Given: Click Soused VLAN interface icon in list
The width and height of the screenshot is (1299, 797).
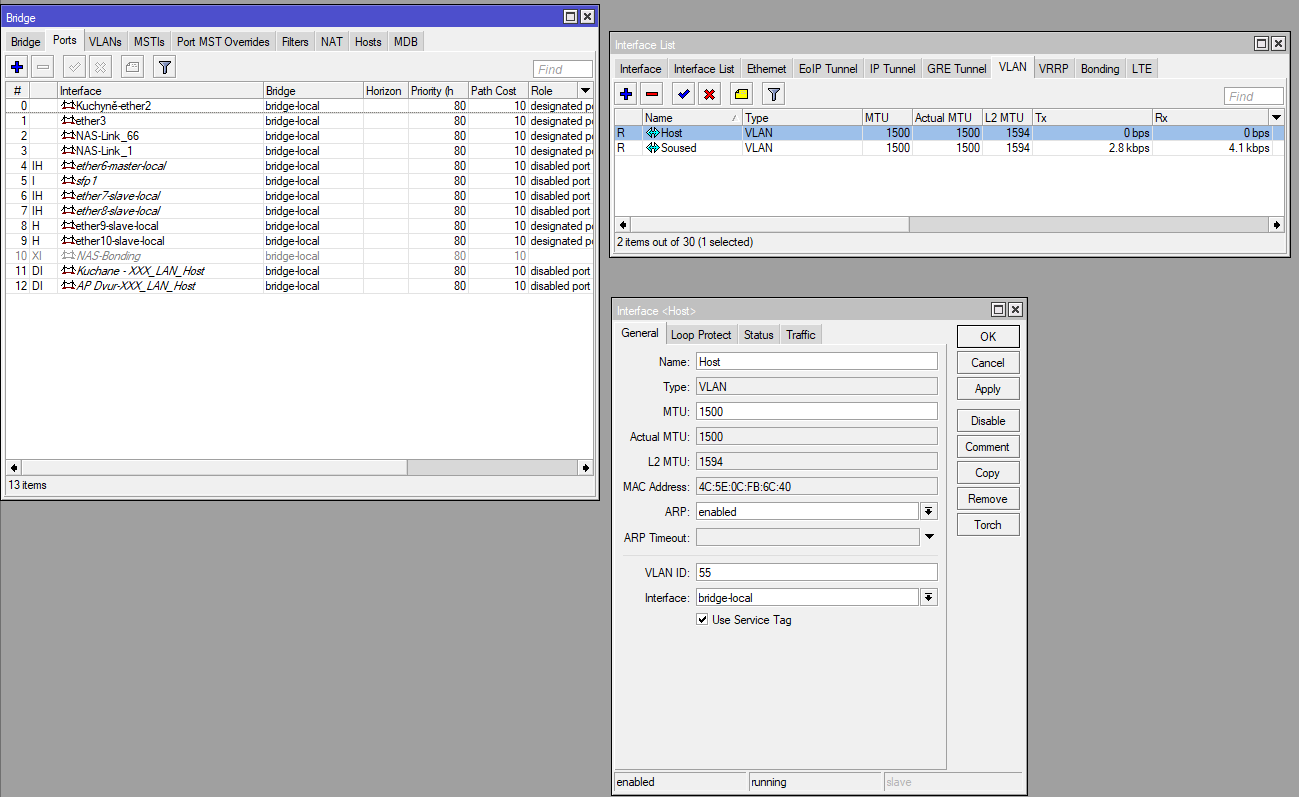Looking at the screenshot, I should pos(653,148).
